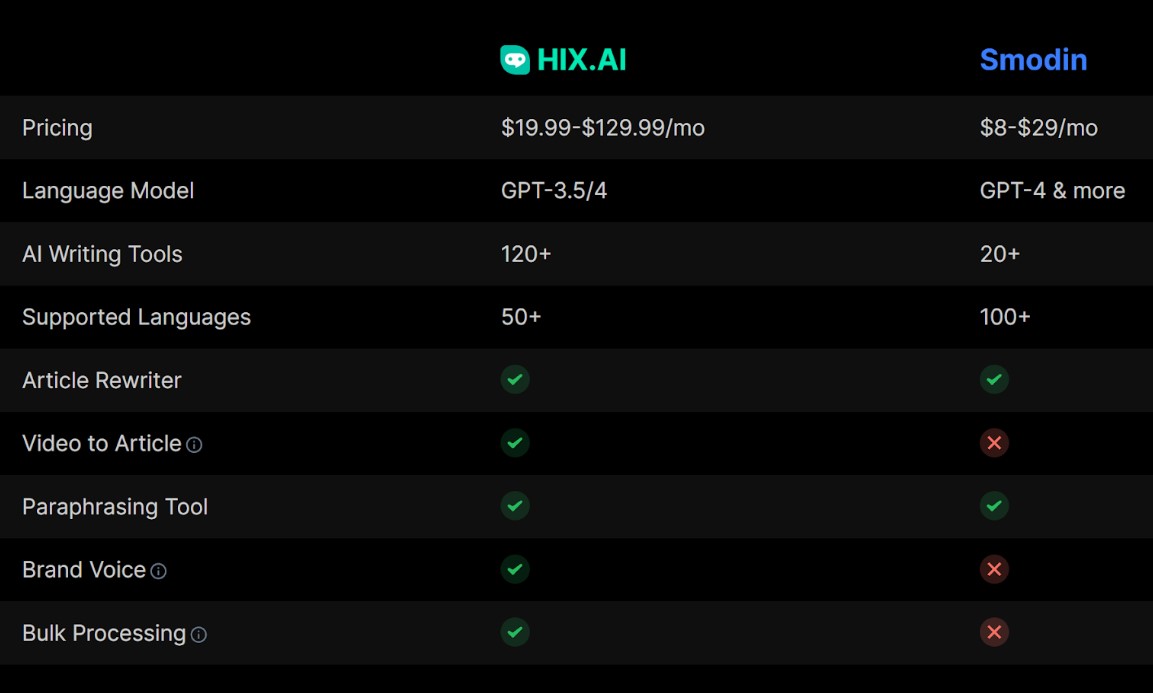Click the Supported Languages row label
The image size is (1153, 693).
pyautogui.click(x=137, y=318)
